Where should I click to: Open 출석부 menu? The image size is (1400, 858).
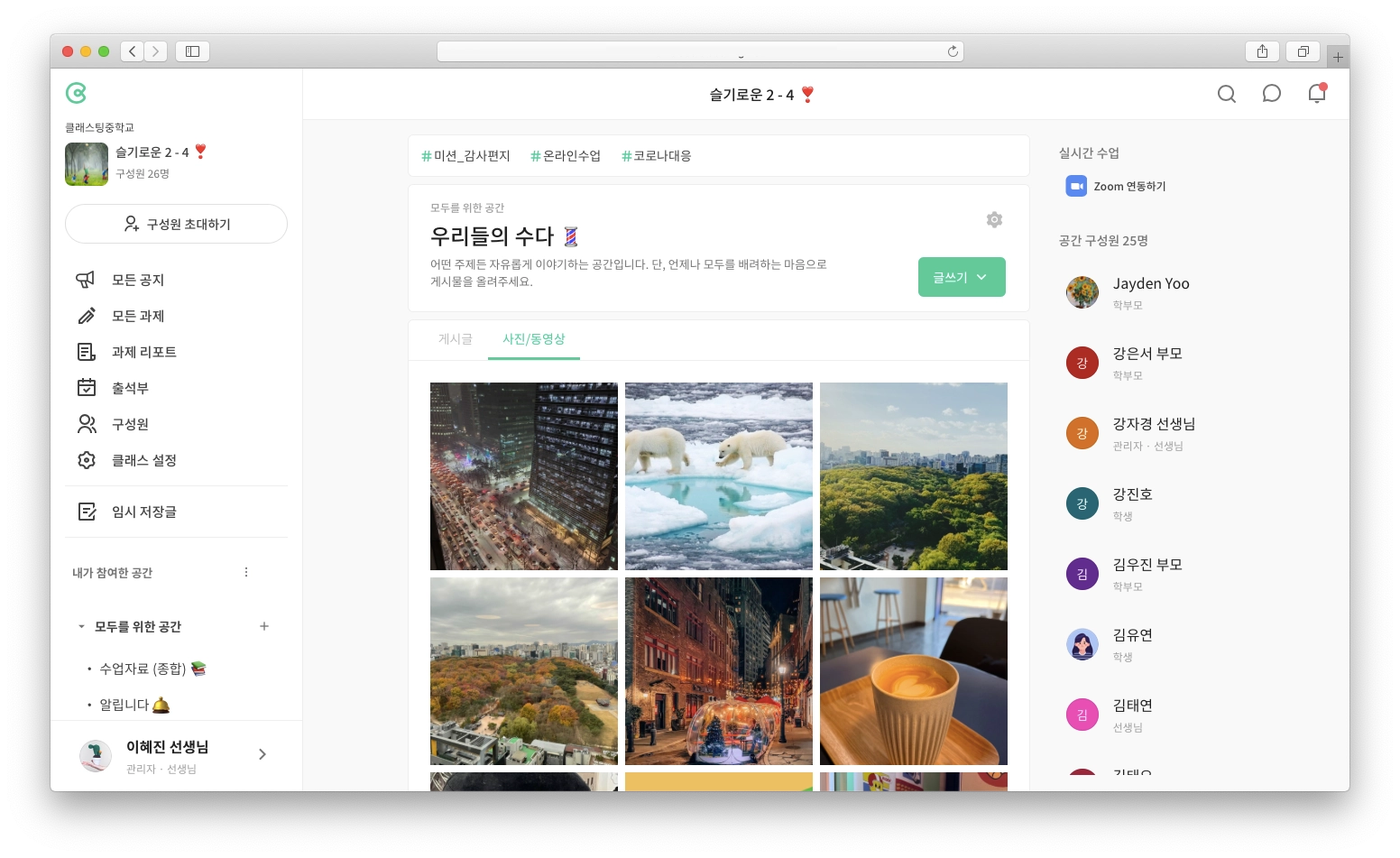tap(130, 388)
